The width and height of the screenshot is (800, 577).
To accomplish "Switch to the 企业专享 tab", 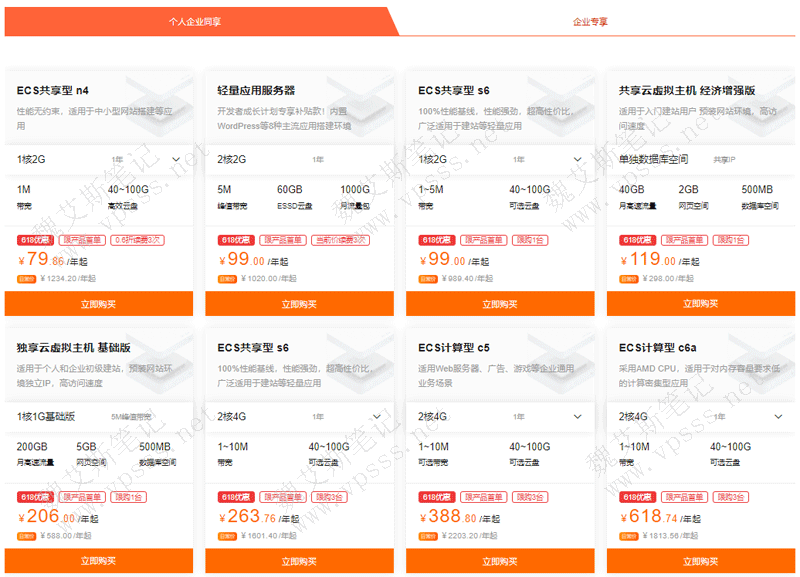I will point(589,21).
